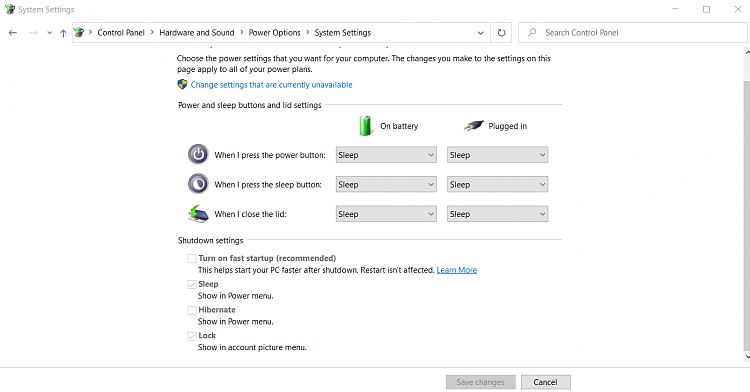Click 'Show in account picture menu' text
This screenshot has width=750, height=392.
point(252,348)
